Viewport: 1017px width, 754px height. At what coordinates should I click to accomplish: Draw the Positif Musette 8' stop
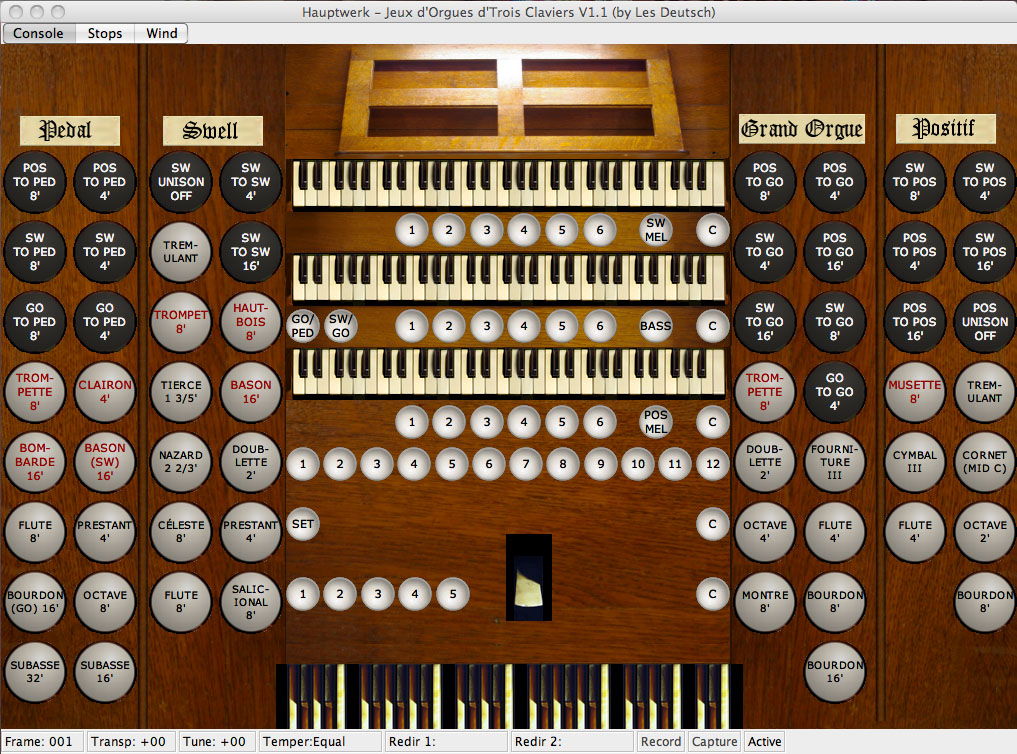(914, 392)
